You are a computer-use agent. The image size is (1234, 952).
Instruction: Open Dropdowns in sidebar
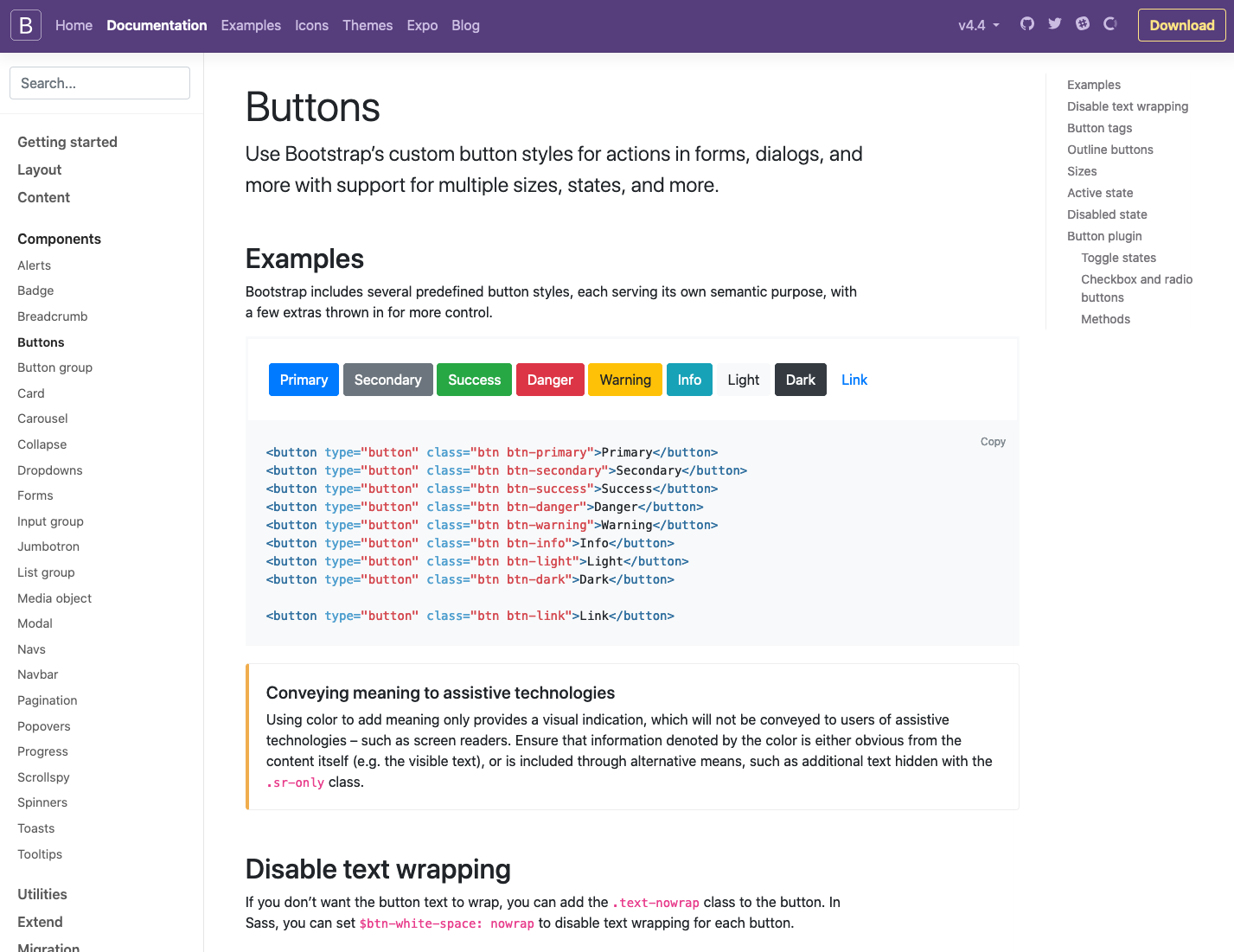(x=50, y=470)
